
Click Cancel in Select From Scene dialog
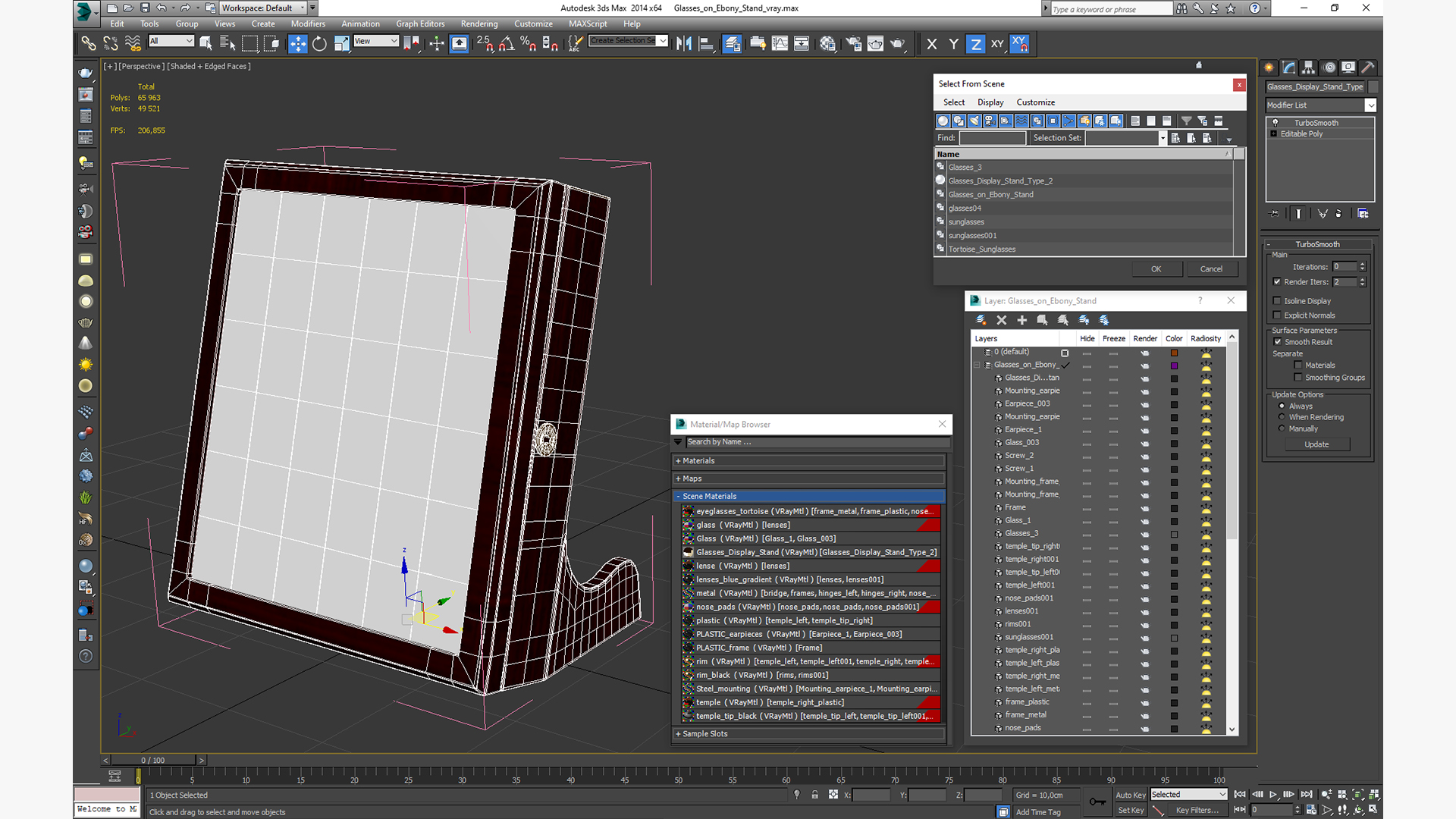[x=1211, y=268]
